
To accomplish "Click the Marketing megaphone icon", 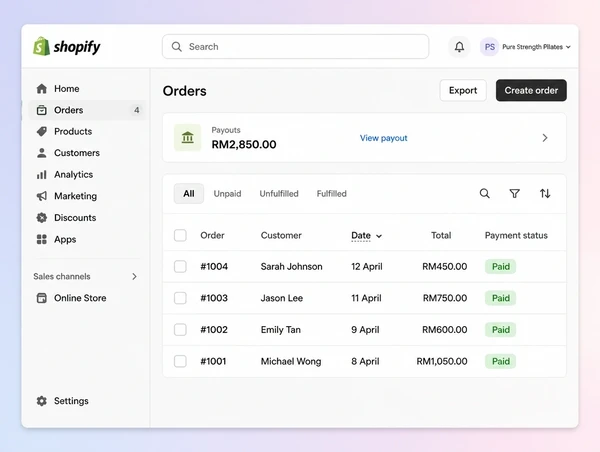I will coord(42,196).
